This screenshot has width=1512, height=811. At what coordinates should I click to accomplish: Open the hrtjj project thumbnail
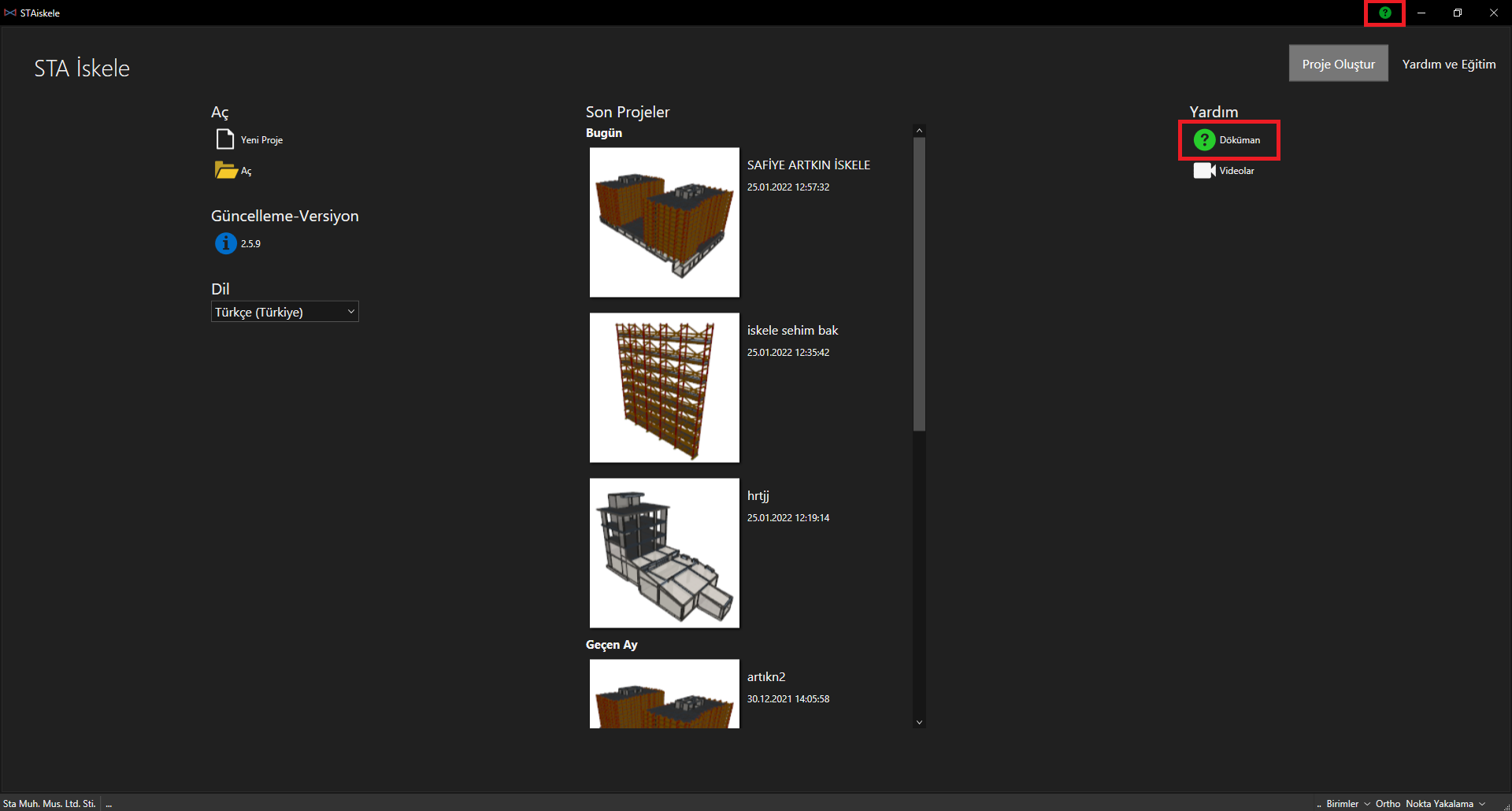pyautogui.click(x=664, y=553)
